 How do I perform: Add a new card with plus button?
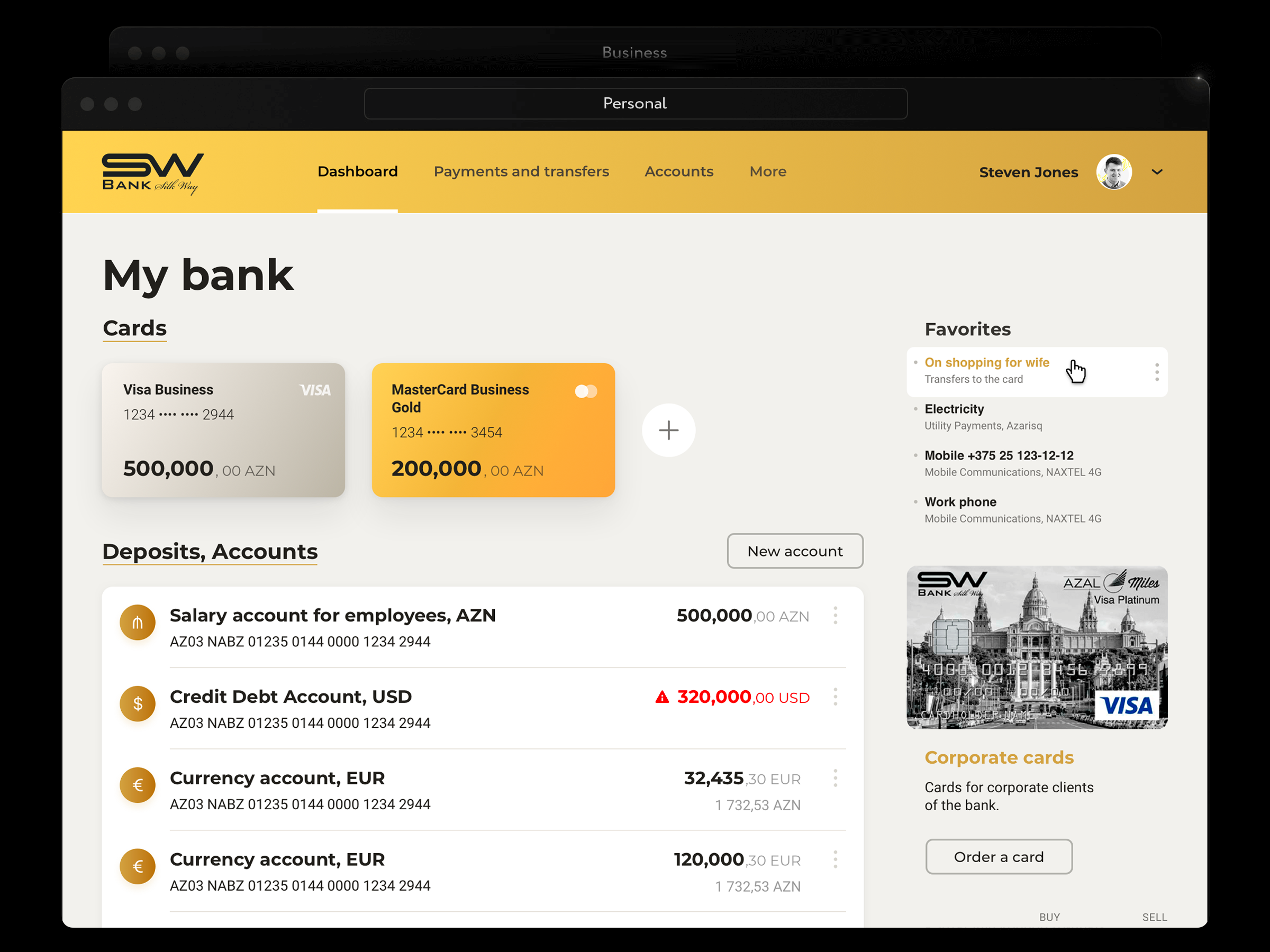[x=668, y=431]
